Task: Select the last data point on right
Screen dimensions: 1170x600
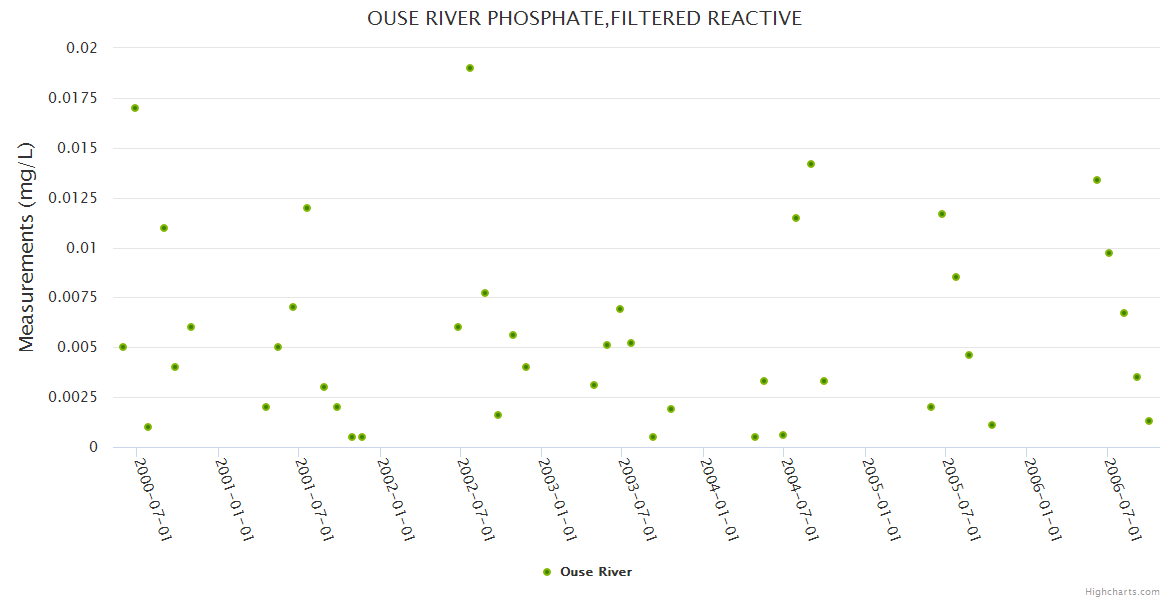Action: pos(1149,421)
